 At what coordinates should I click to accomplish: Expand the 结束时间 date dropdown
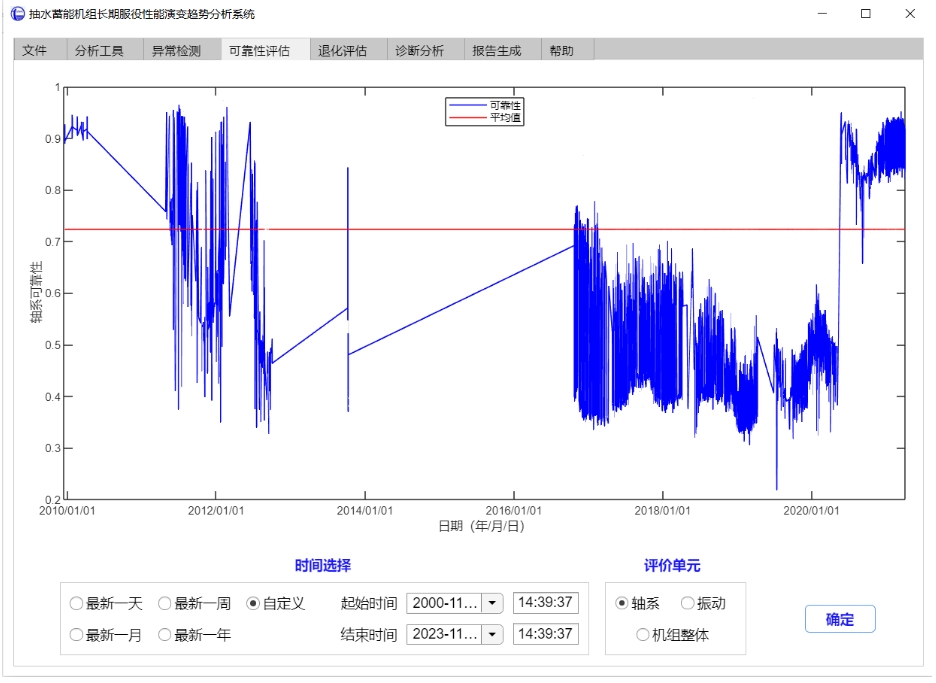(492, 634)
